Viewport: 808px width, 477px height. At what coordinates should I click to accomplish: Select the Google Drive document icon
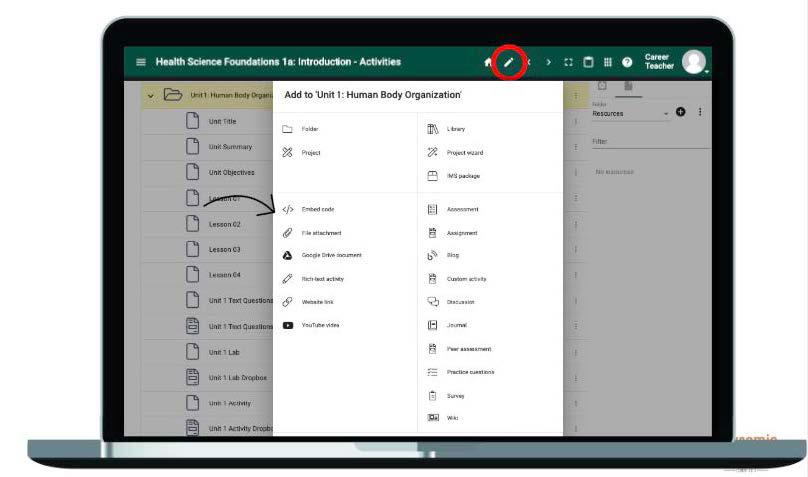pyautogui.click(x=288, y=255)
